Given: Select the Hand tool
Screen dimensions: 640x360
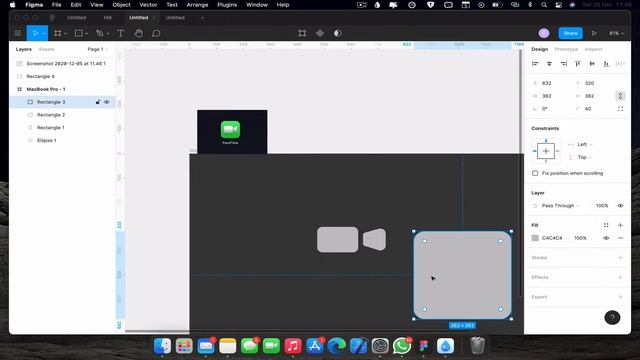Looking at the screenshot, I should pos(139,33).
